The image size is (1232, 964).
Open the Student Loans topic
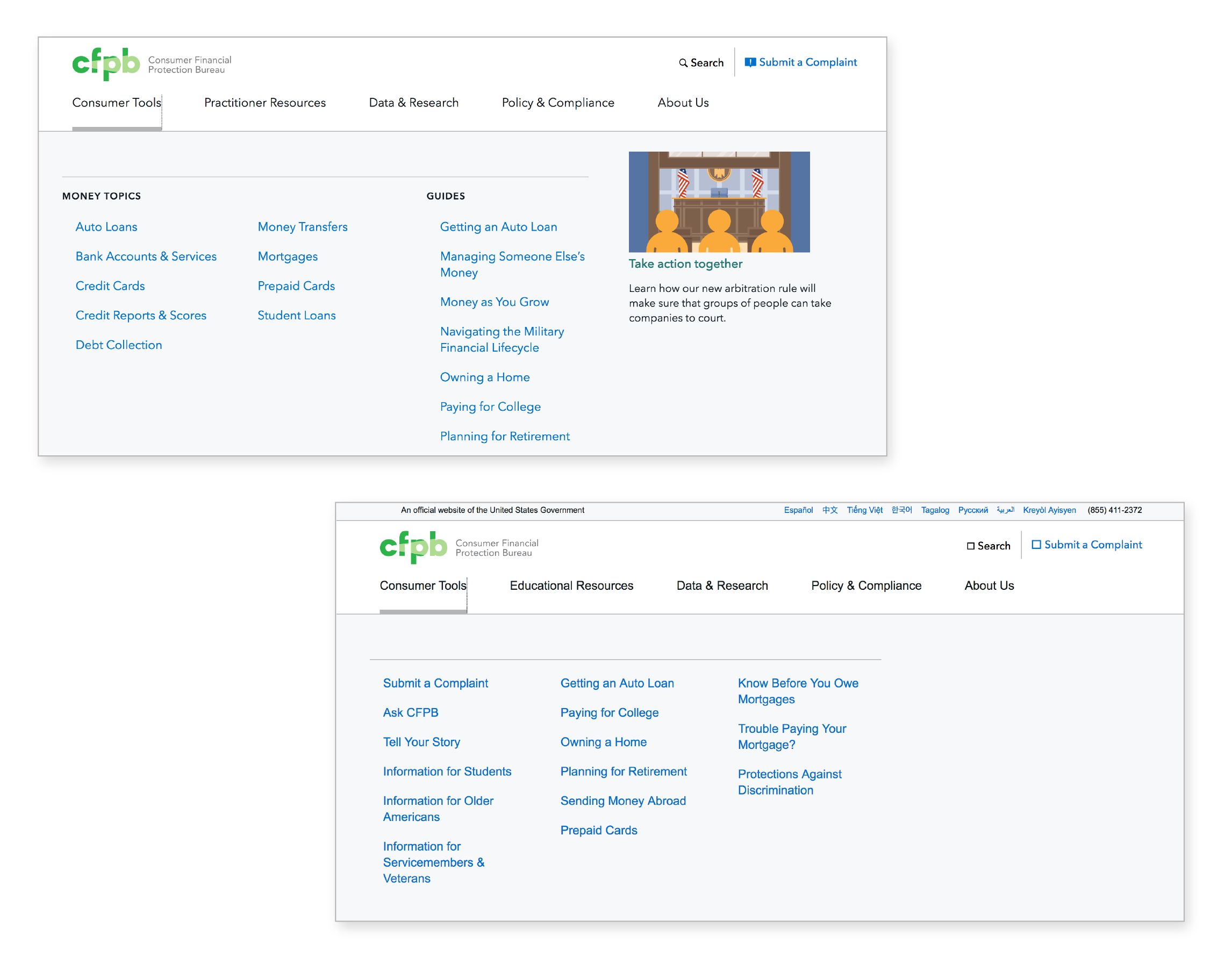click(x=296, y=316)
